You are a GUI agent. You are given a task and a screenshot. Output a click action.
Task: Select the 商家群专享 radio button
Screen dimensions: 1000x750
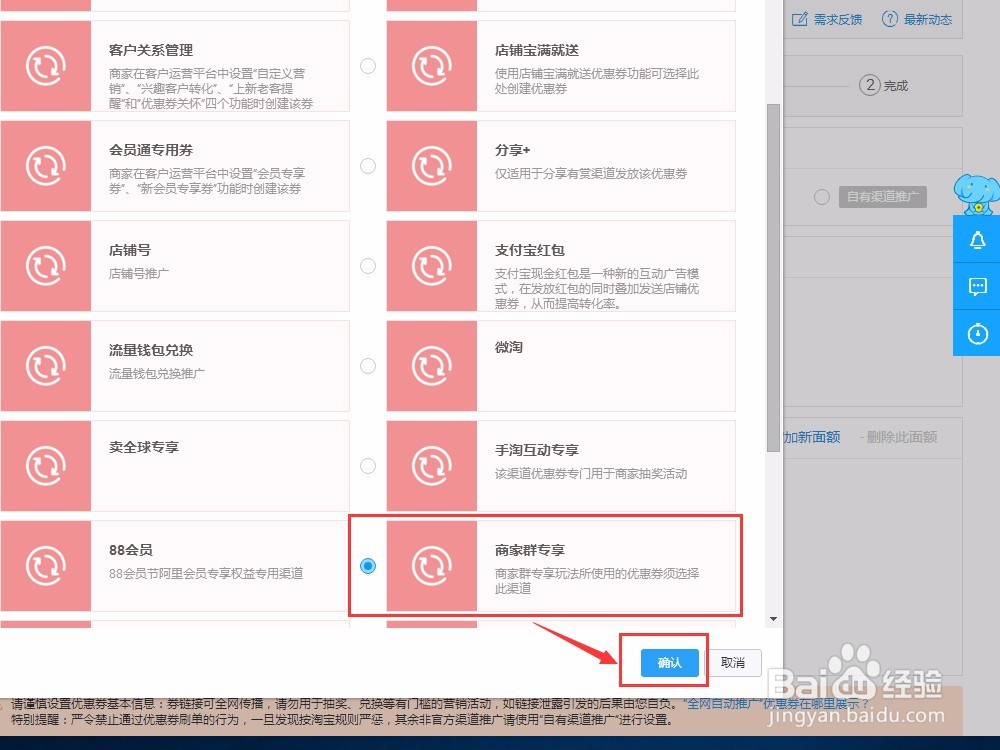[x=368, y=565]
